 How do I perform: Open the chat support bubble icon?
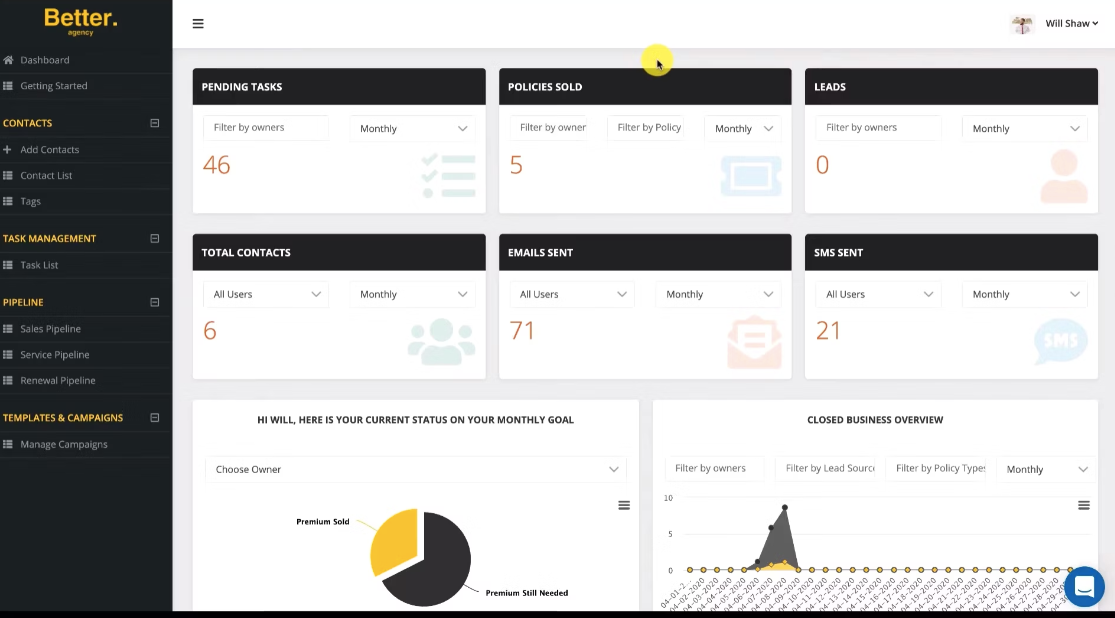click(1084, 587)
